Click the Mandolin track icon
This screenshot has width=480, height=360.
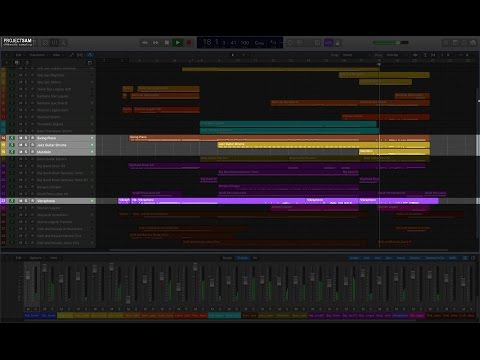click(x=12, y=152)
